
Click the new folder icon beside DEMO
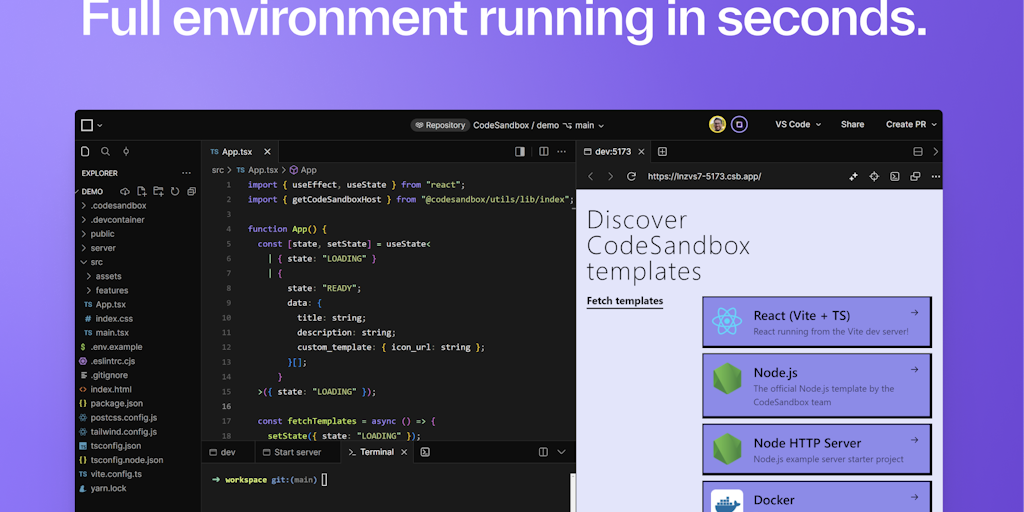tap(158, 191)
